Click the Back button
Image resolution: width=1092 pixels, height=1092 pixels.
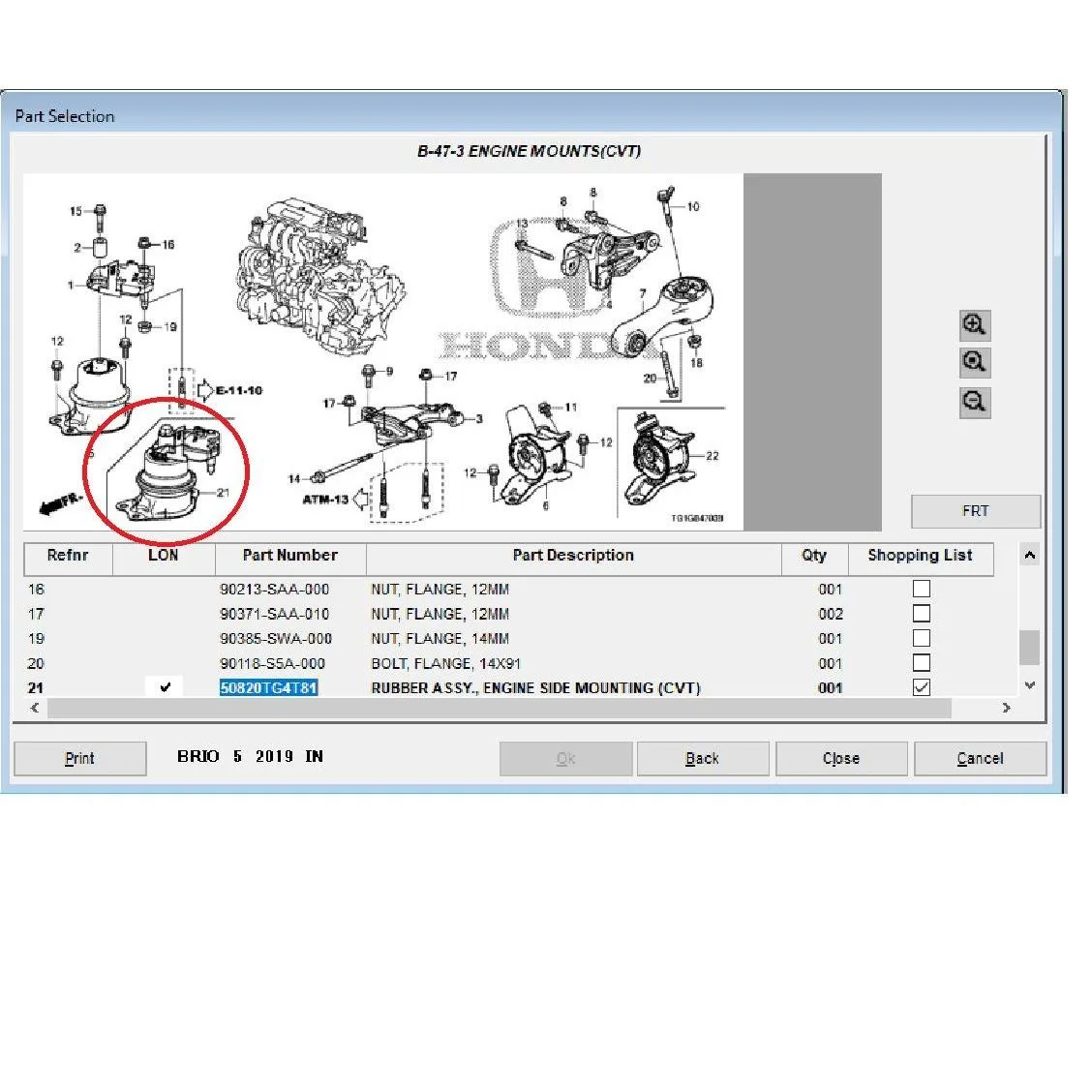tap(703, 758)
